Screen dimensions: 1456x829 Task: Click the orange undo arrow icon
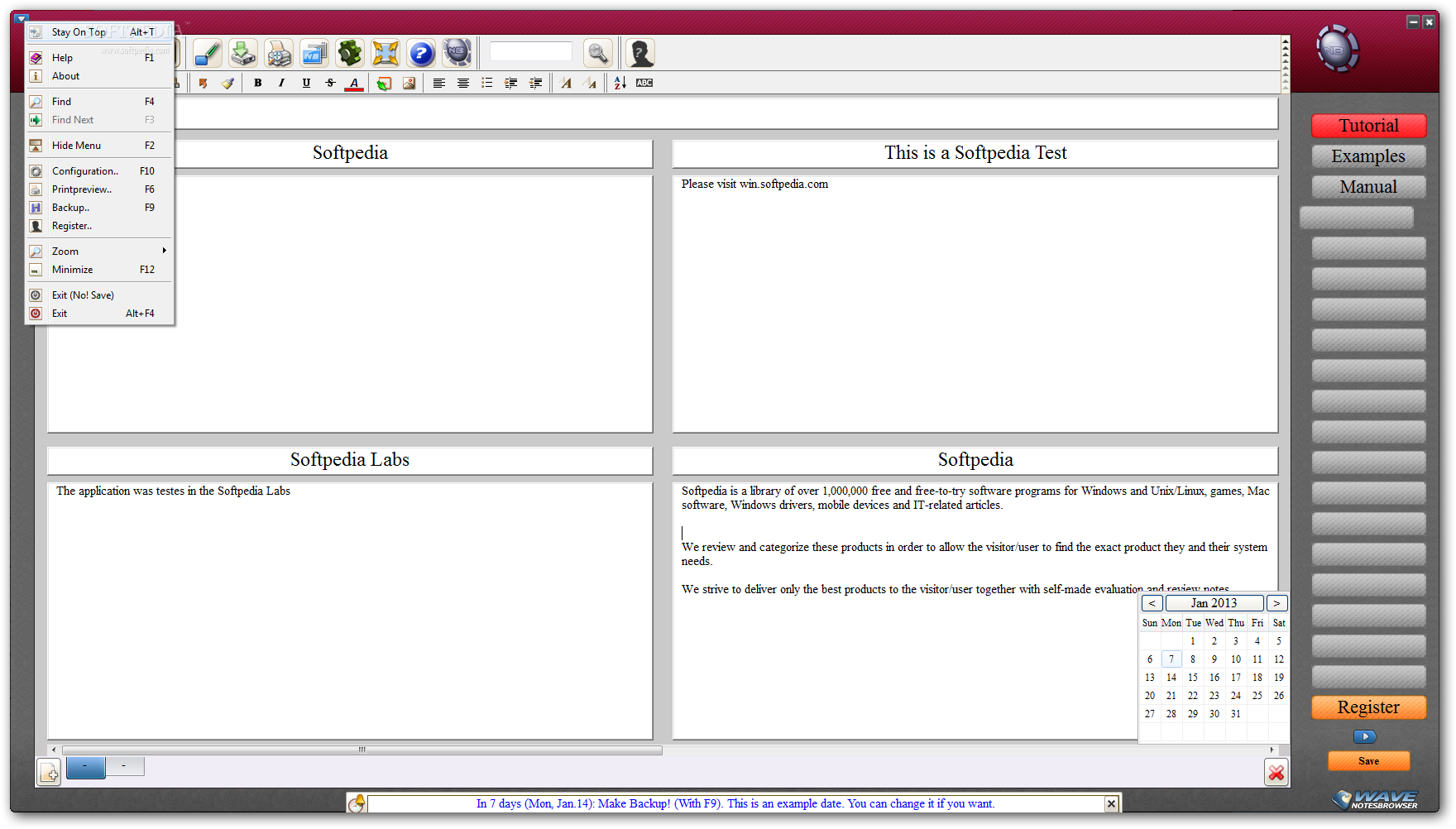pyautogui.click(x=204, y=83)
